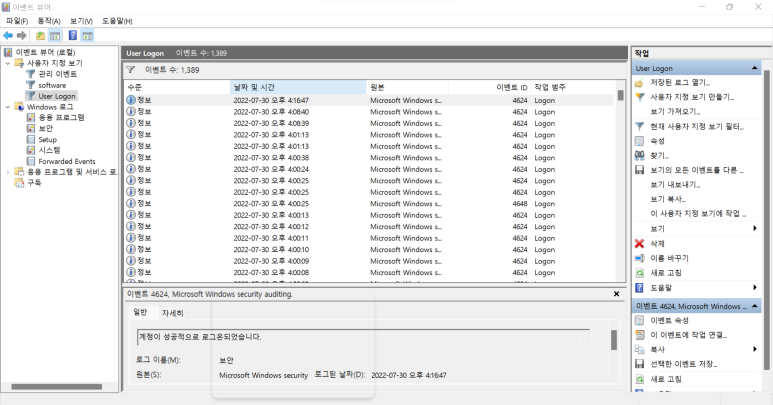Toggle the action pane toolbar icon
This screenshot has width=773, height=405.
88,35
